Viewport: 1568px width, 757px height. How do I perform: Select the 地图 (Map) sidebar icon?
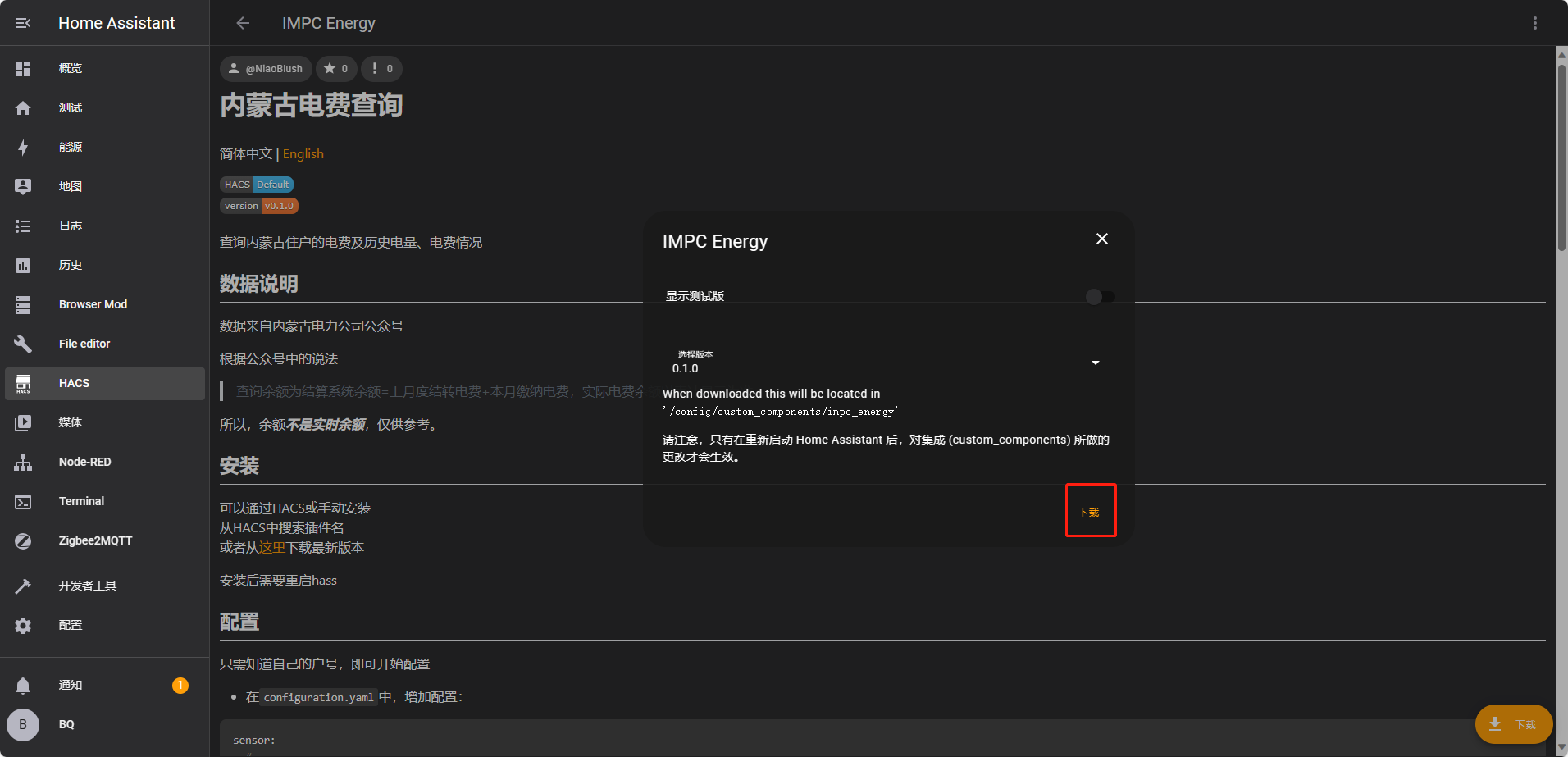(x=23, y=186)
